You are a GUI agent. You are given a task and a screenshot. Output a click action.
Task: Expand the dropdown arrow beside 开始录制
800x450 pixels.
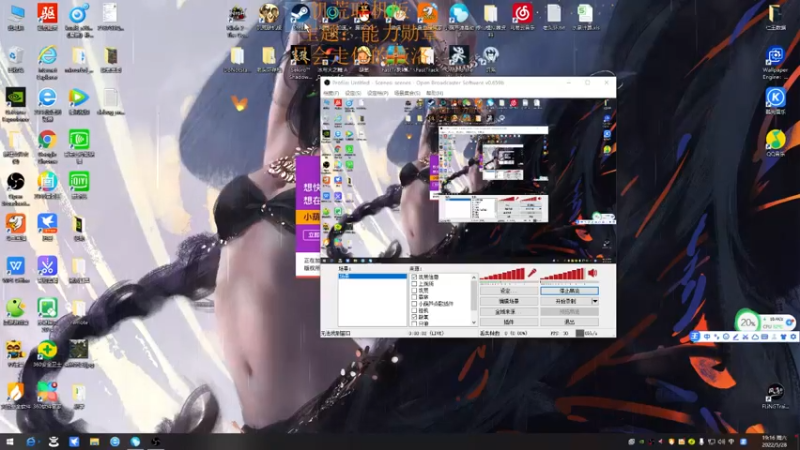coord(595,301)
